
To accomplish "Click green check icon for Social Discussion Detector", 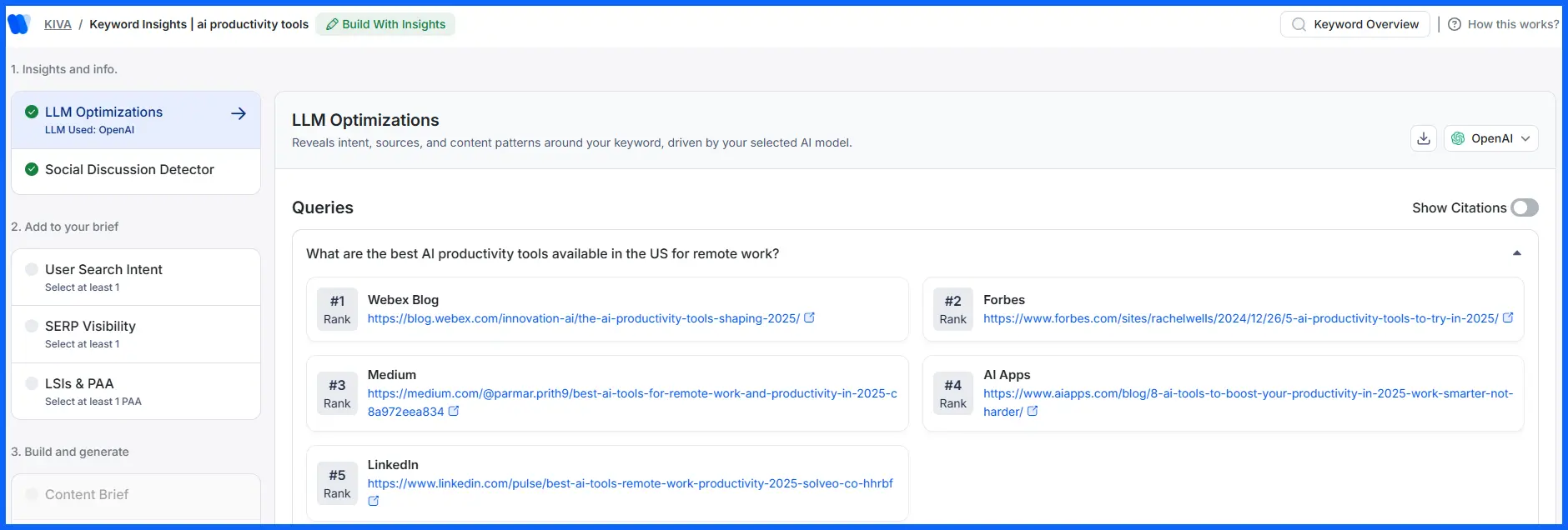I will click(32, 169).
